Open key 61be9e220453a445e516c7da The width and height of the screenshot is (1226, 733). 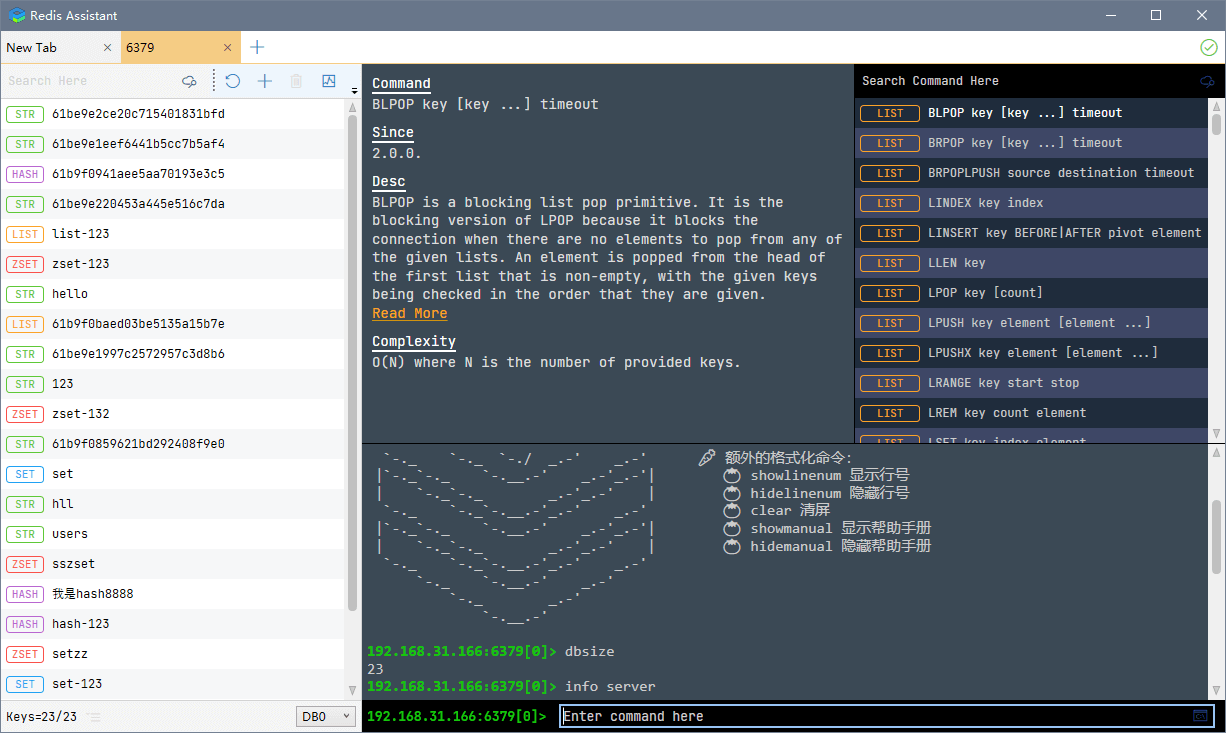172,204
